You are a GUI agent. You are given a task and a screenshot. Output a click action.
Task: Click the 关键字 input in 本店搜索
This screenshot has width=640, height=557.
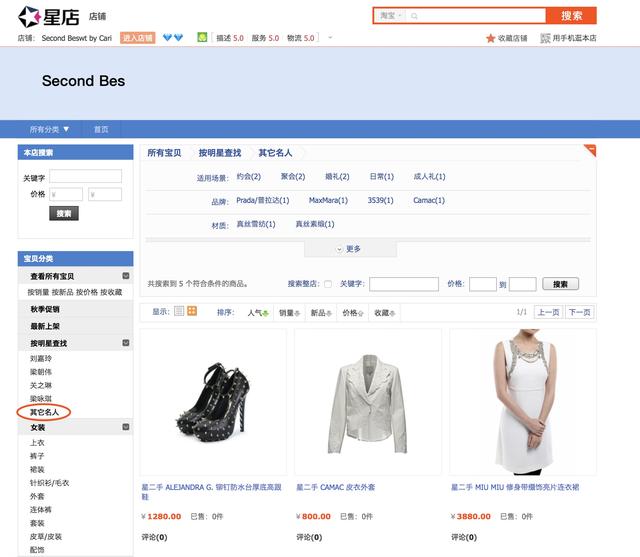(86, 176)
